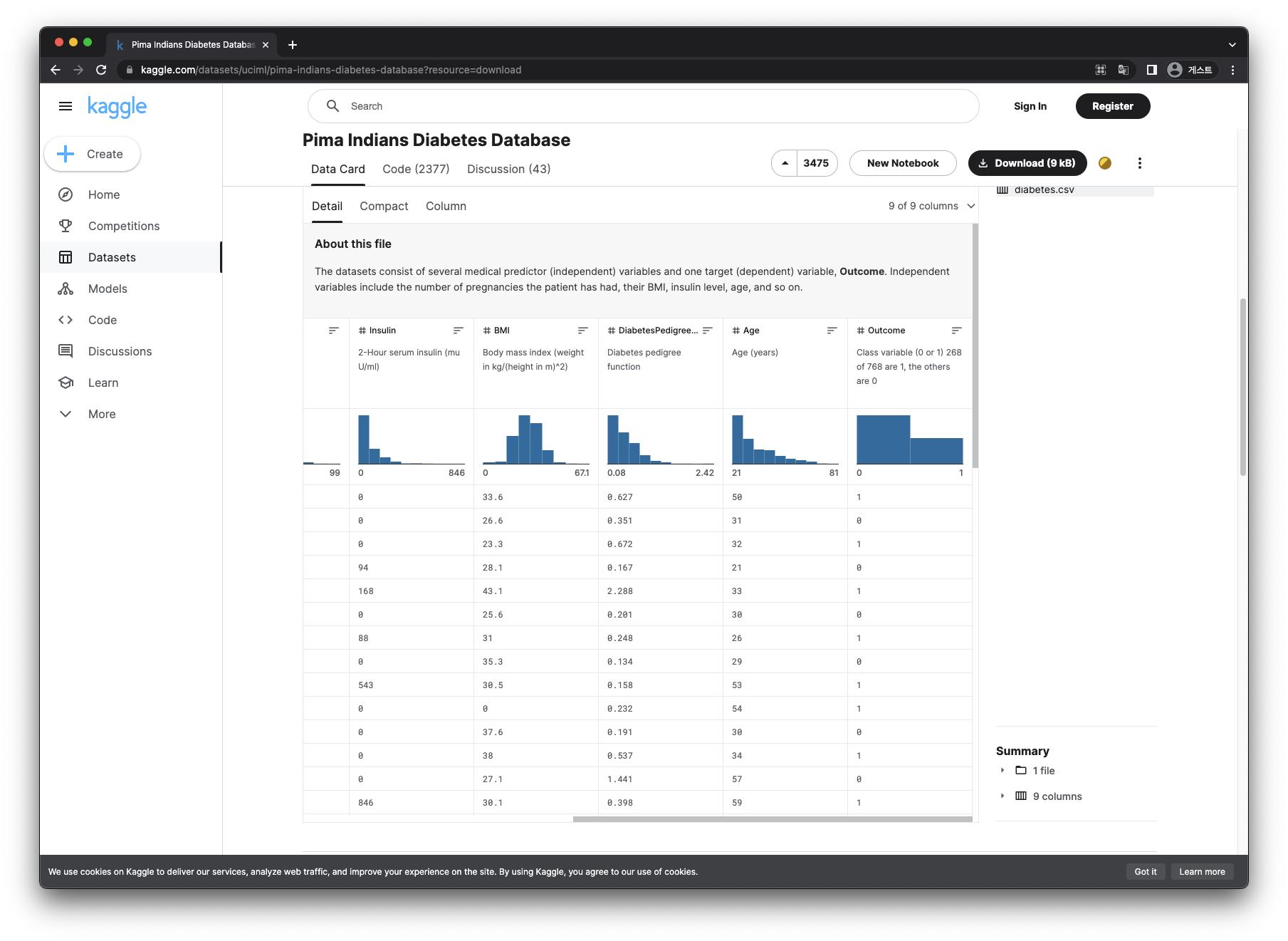Reload the page in browser toolbar
1288x941 pixels.
[x=101, y=70]
